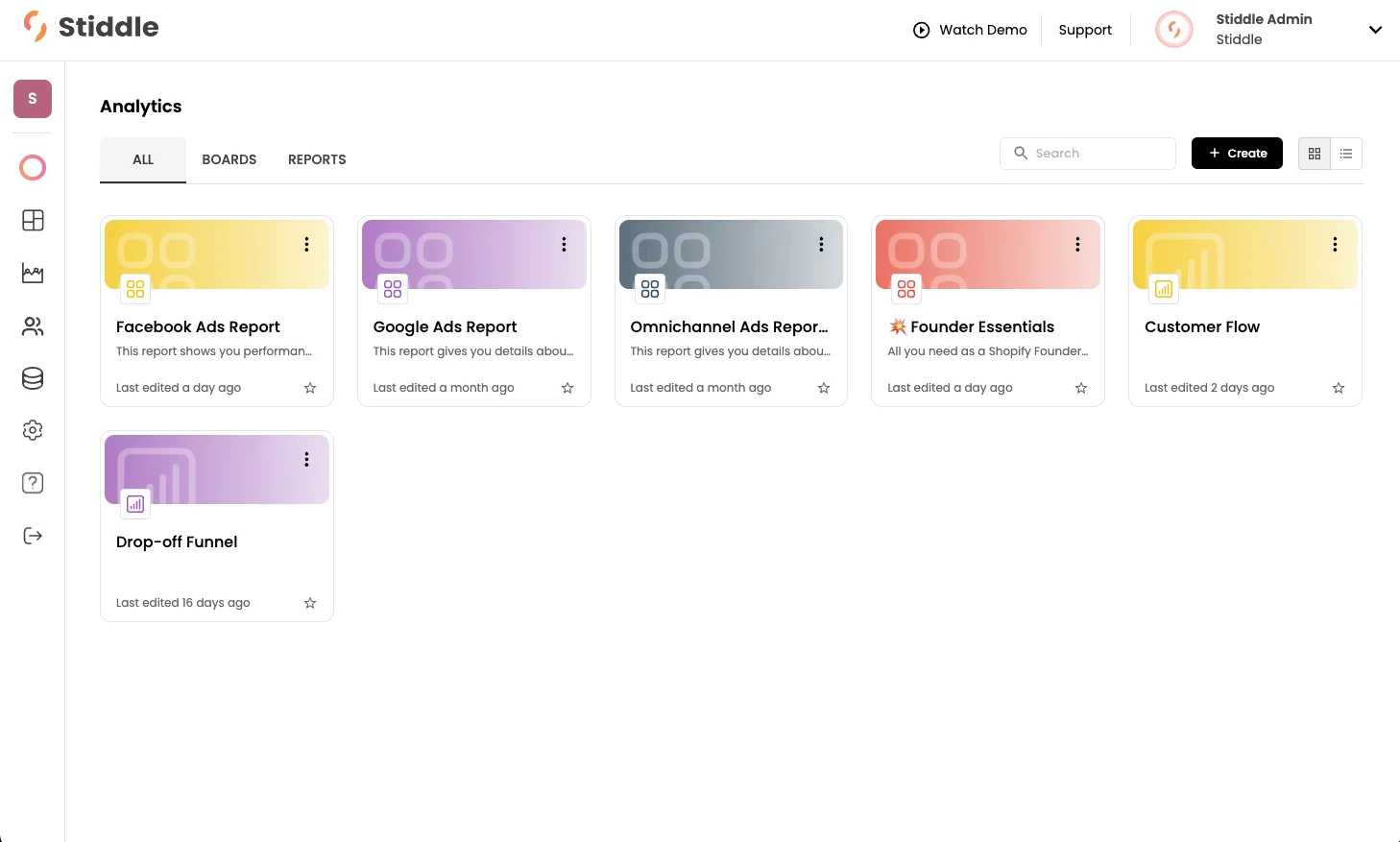This screenshot has height=842, width=1400.
Task: Click the Stiddle Admin profile avatar
Action: click(1174, 30)
